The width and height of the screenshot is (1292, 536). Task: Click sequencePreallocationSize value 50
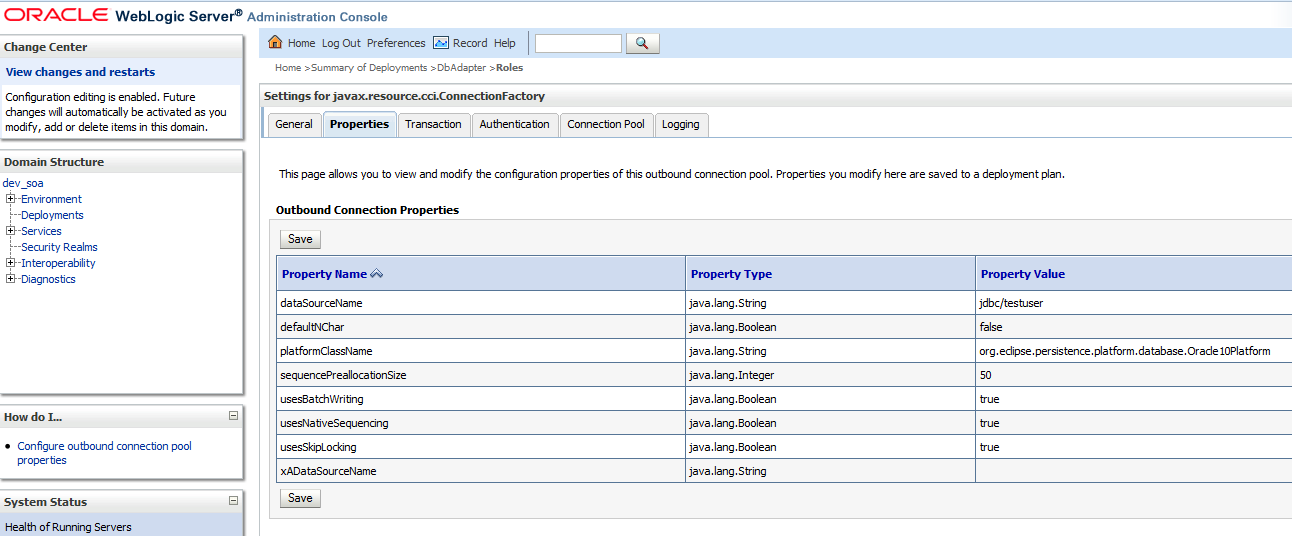click(985, 375)
